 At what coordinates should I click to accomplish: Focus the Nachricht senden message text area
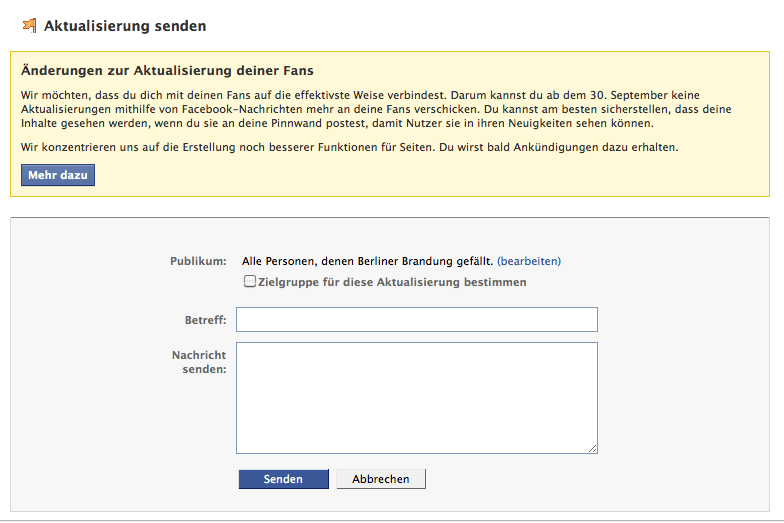(x=417, y=398)
